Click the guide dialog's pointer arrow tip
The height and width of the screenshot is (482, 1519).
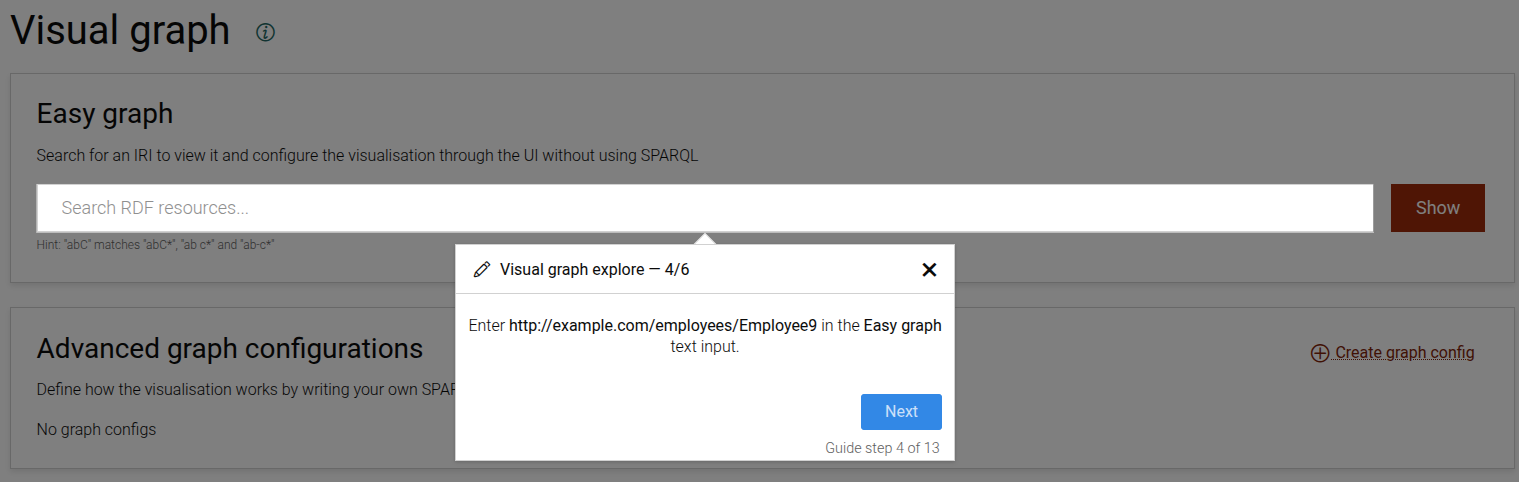coord(705,237)
